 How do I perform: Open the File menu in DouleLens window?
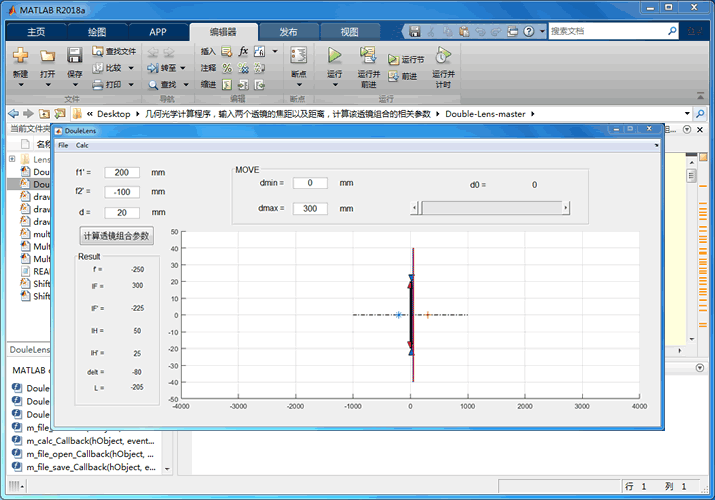pyautogui.click(x=63, y=145)
